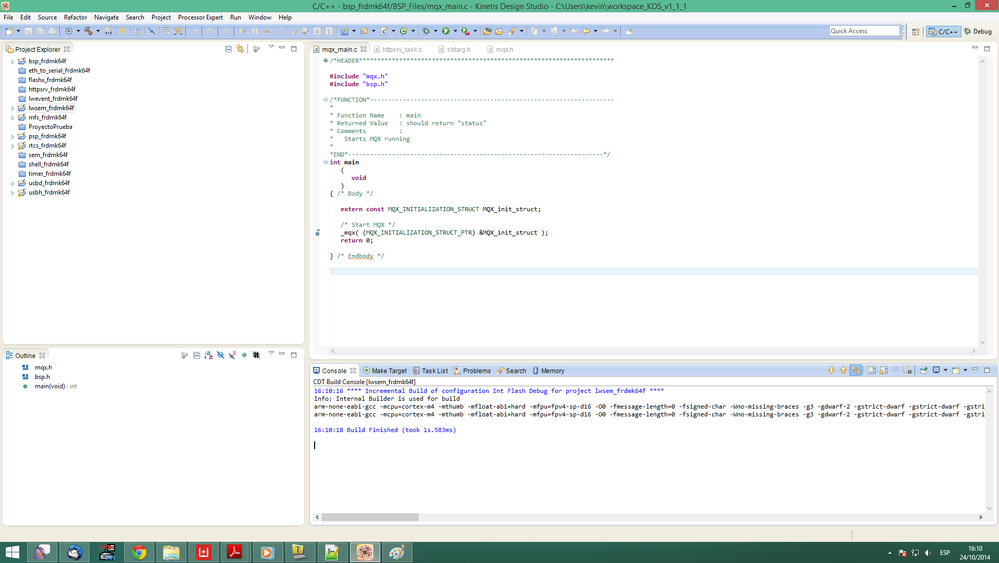Expand the mfs_frdmk64f project

12,118
